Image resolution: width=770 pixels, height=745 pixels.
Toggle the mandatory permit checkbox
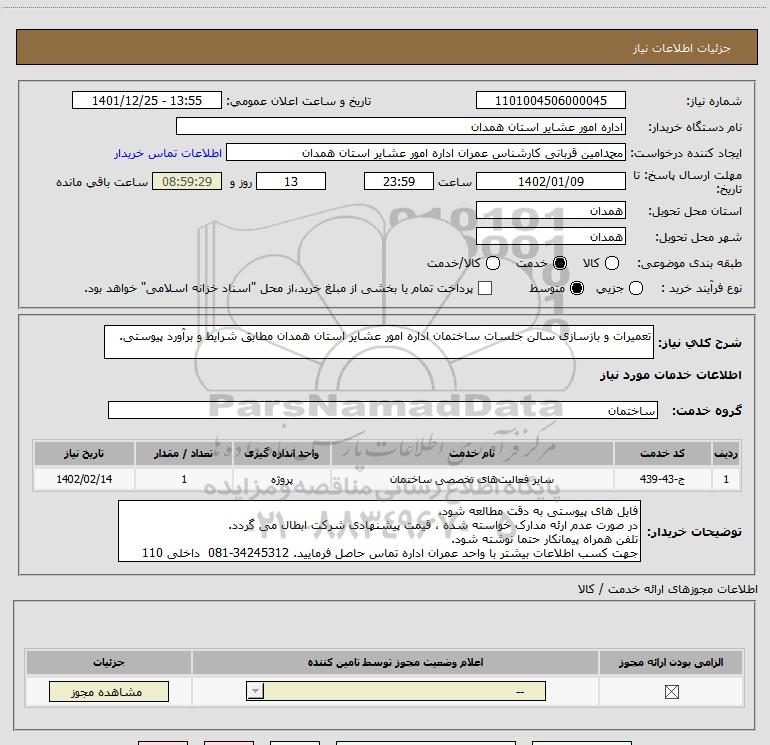tap(671, 691)
